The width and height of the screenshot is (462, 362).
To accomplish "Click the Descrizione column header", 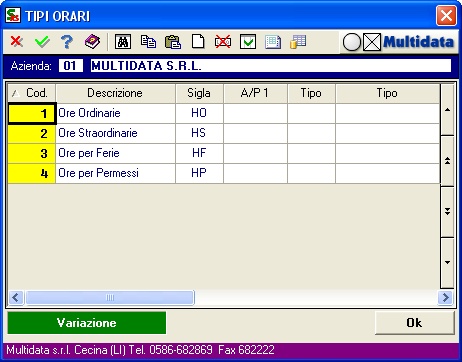I will [115, 93].
